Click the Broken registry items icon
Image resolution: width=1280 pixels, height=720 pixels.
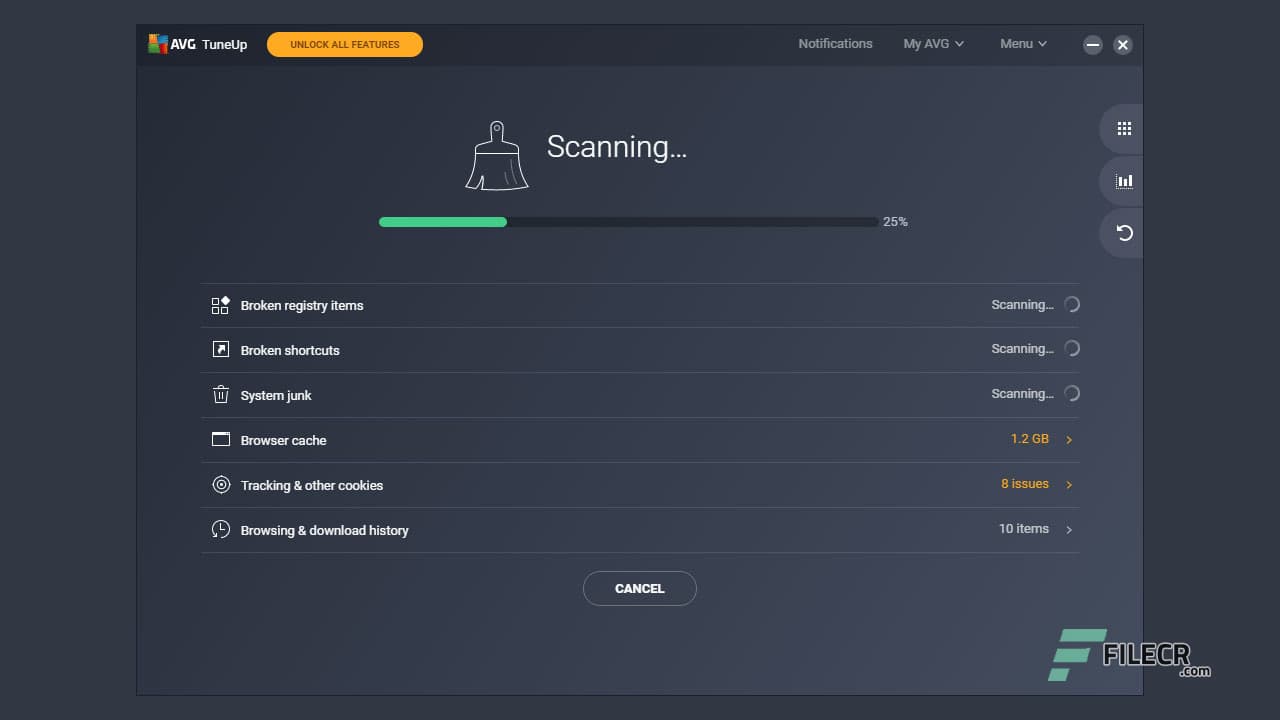pos(220,305)
